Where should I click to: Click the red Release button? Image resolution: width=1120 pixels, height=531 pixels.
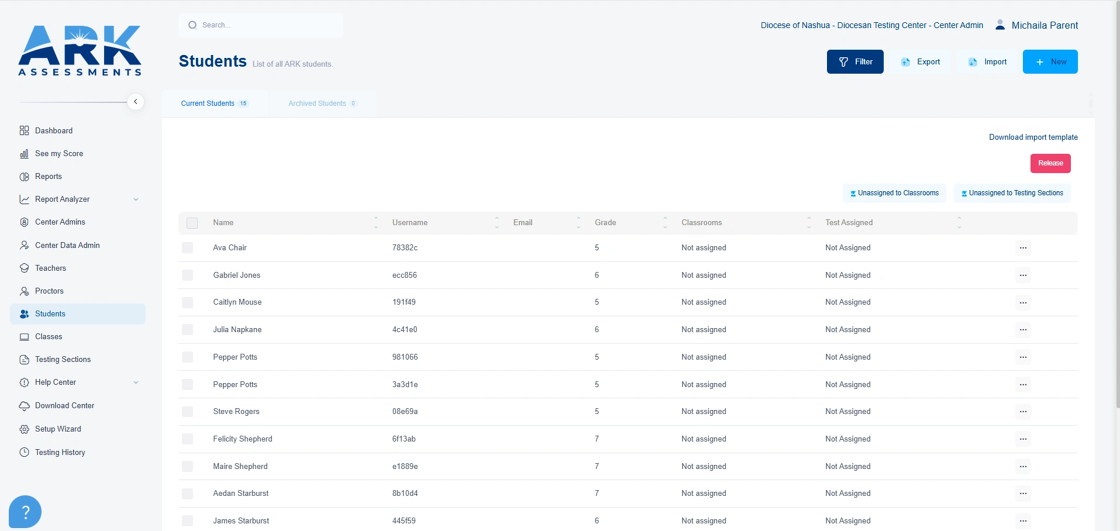tap(1050, 163)
